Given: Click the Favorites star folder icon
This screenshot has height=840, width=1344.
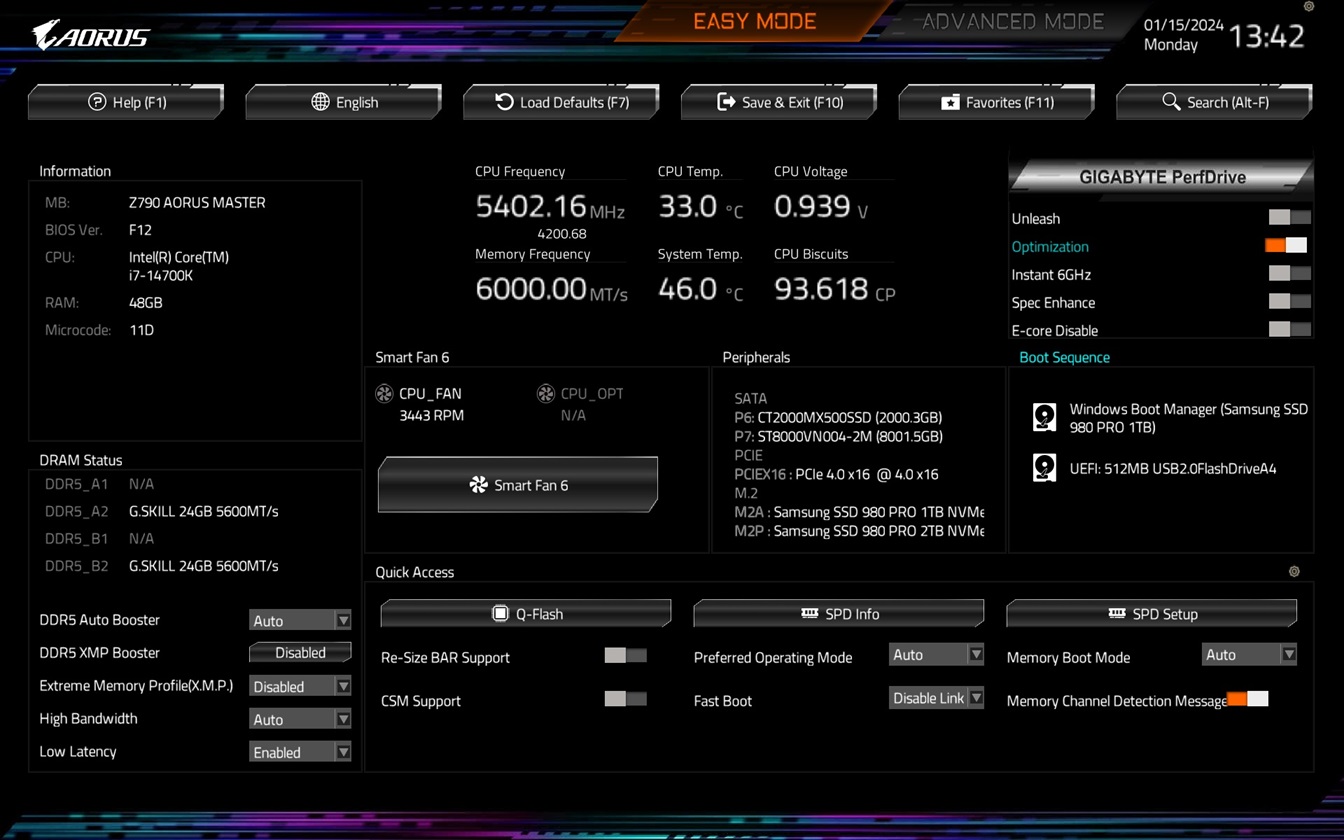Looking at the screenshot, I should coord(950,102).
